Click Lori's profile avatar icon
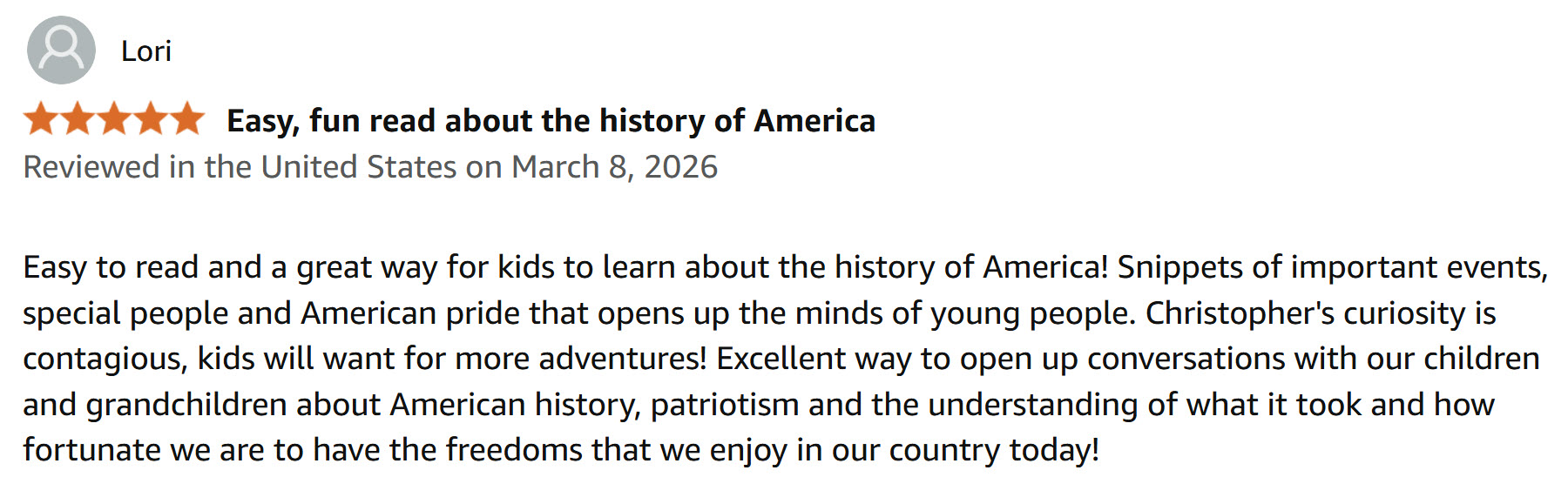Screen dimensions: 1568x477 [61, 50]
